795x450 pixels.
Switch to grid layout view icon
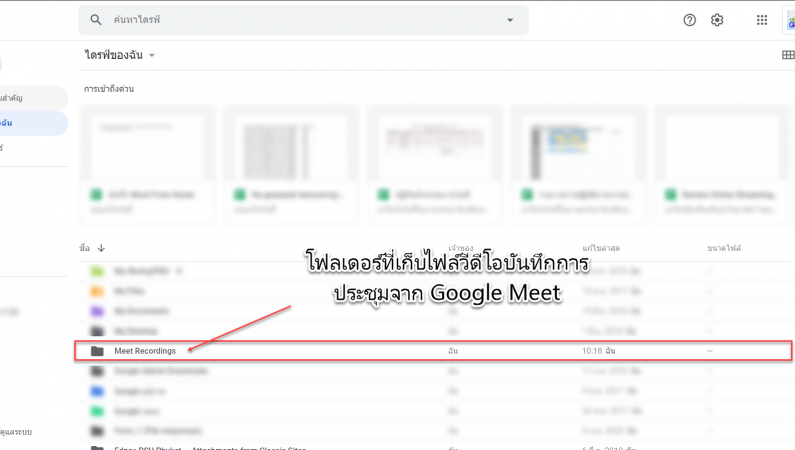pos(788,55)
